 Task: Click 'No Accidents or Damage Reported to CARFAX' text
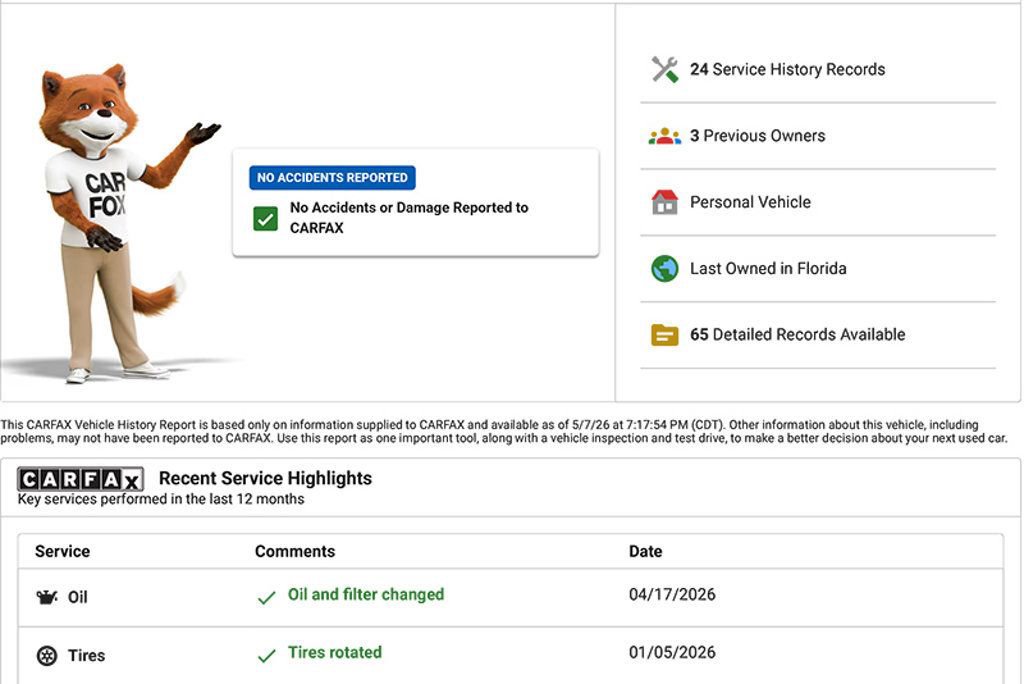(x=409, y=218)
